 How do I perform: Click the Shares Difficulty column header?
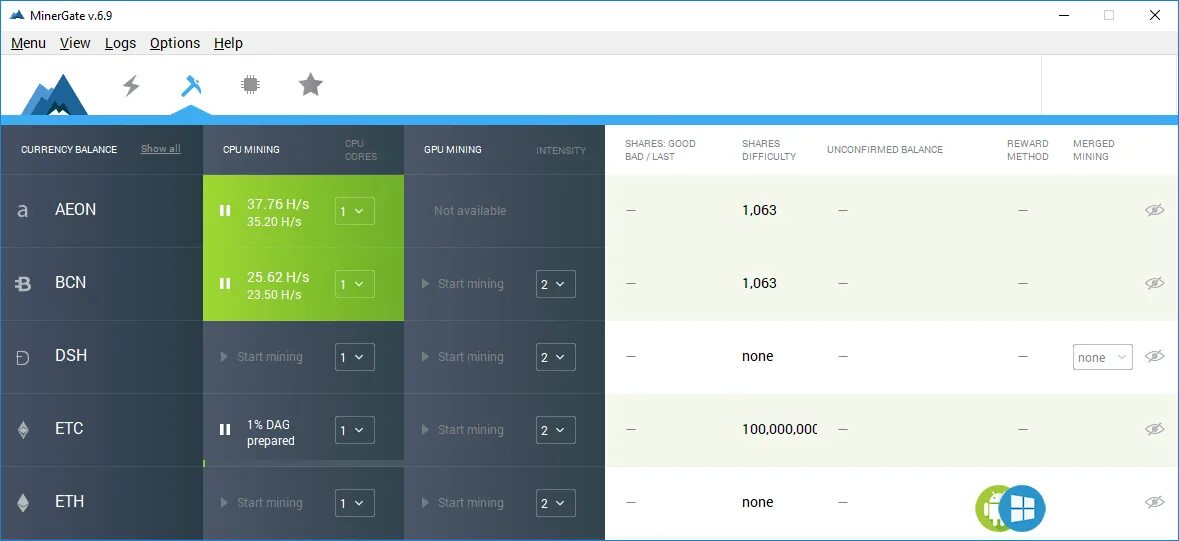click(768, 150)
